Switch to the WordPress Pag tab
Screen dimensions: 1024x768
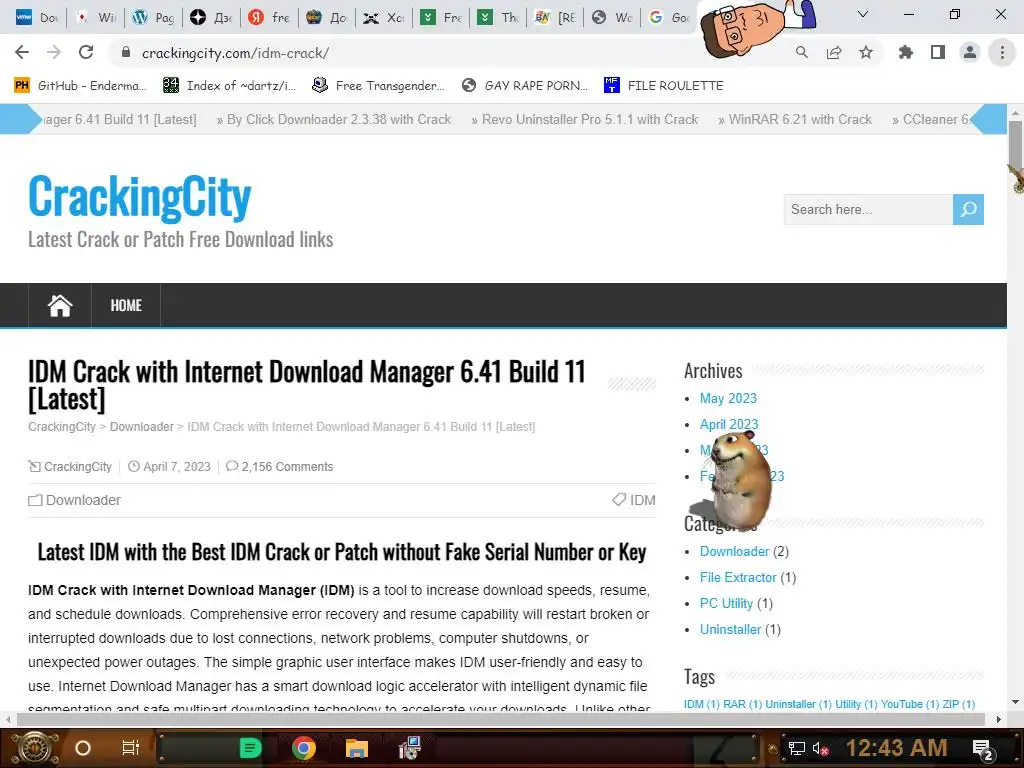point(153,18)
